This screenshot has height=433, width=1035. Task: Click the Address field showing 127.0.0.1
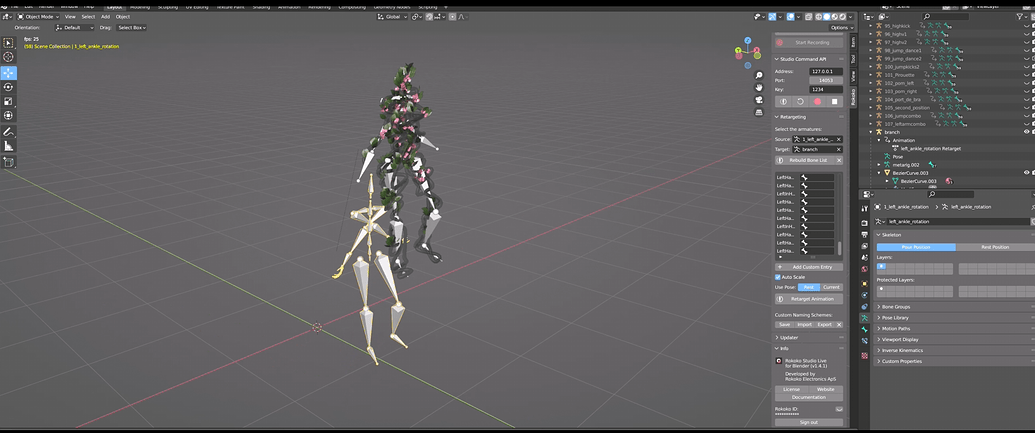(x=826, y=71)
